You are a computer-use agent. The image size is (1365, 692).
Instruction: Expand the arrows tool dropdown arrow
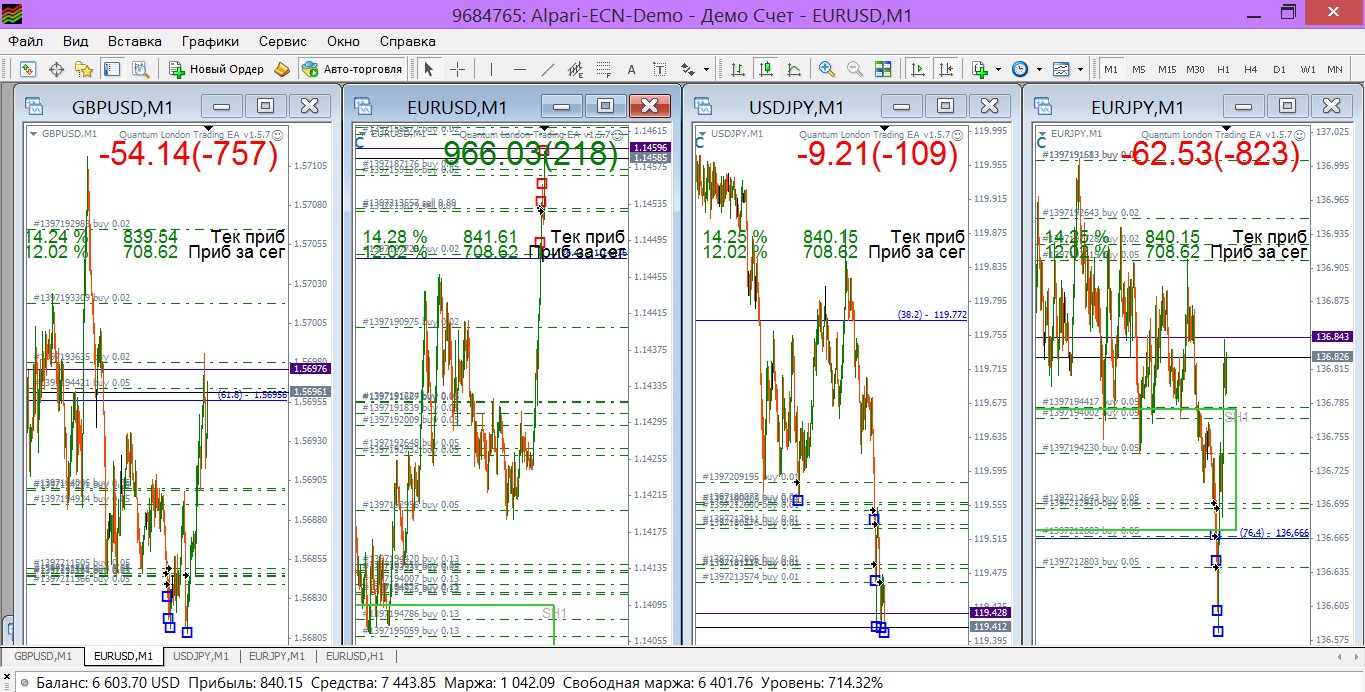point(706,70)
